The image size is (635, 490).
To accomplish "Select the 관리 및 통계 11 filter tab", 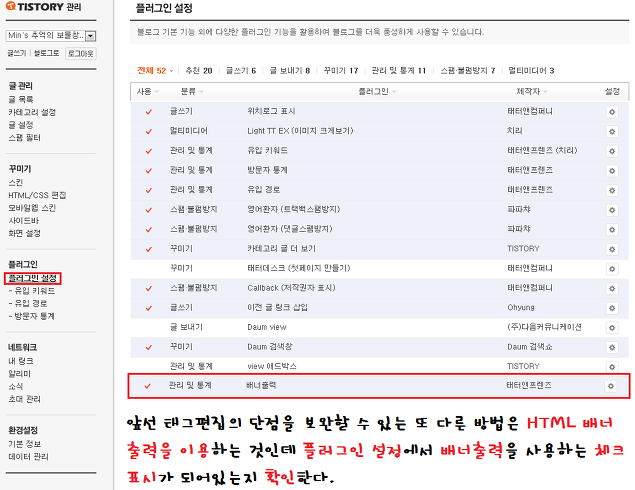I will coord(398,70).
